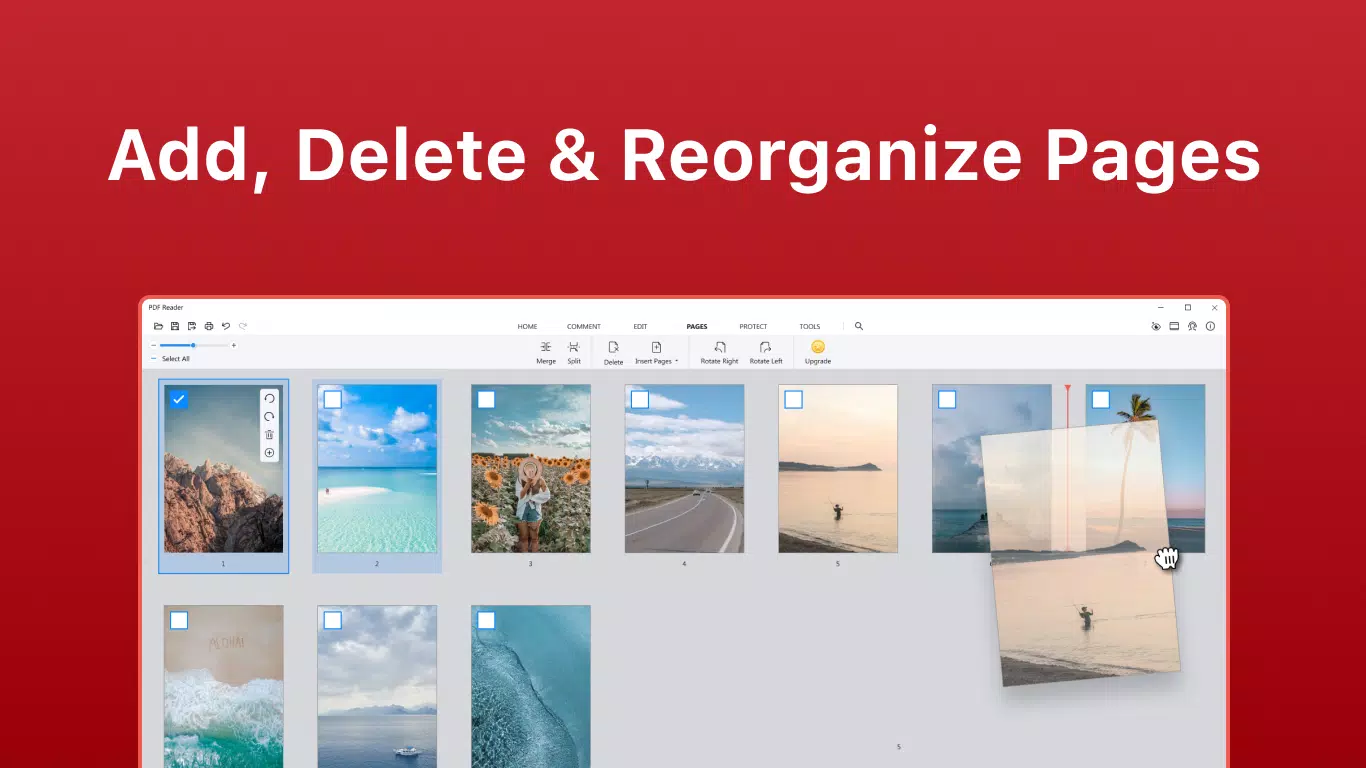Screen dimensions: 1366x768
Task: Open the PROTECT tab
Action: pos(753,327)
